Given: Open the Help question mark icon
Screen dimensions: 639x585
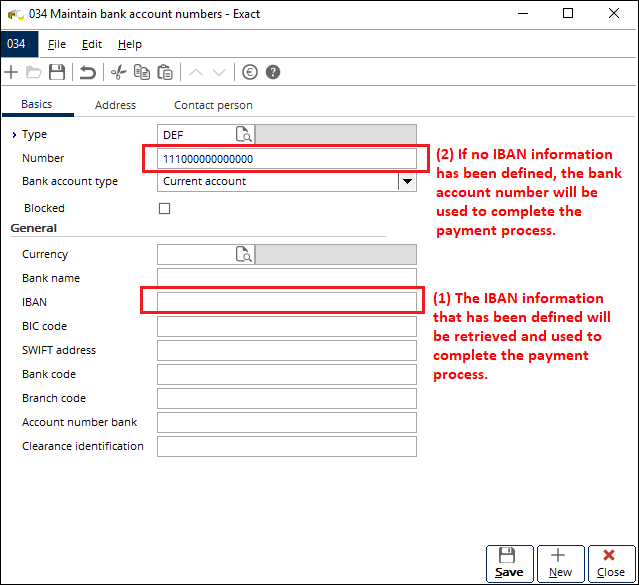Looking at the screenshot, I should tap(272, 72).
